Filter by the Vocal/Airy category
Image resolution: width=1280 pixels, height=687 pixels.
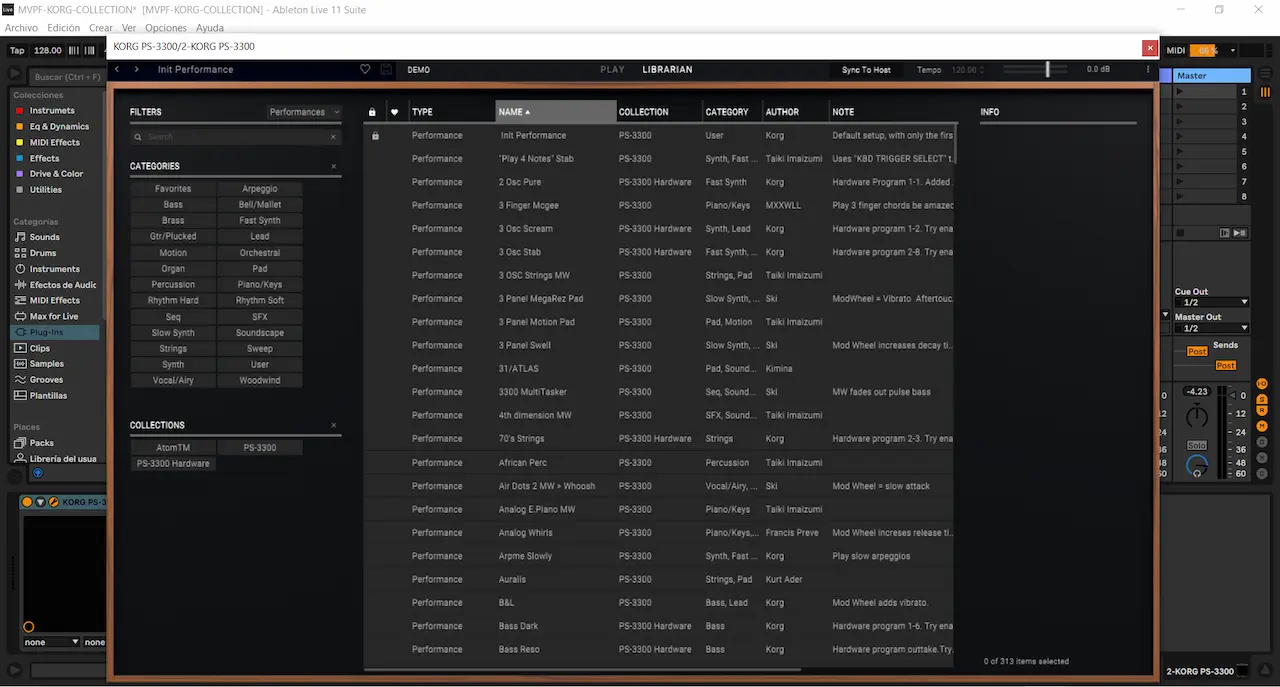173,381
